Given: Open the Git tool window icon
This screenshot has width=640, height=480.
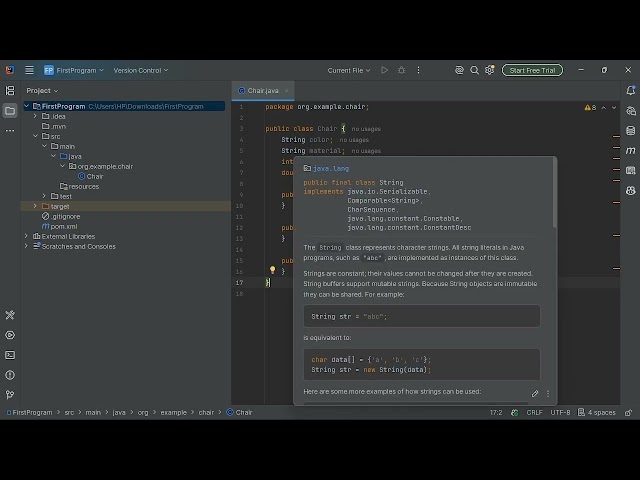Looking at the screenshot, I should [x=10, y=394].
